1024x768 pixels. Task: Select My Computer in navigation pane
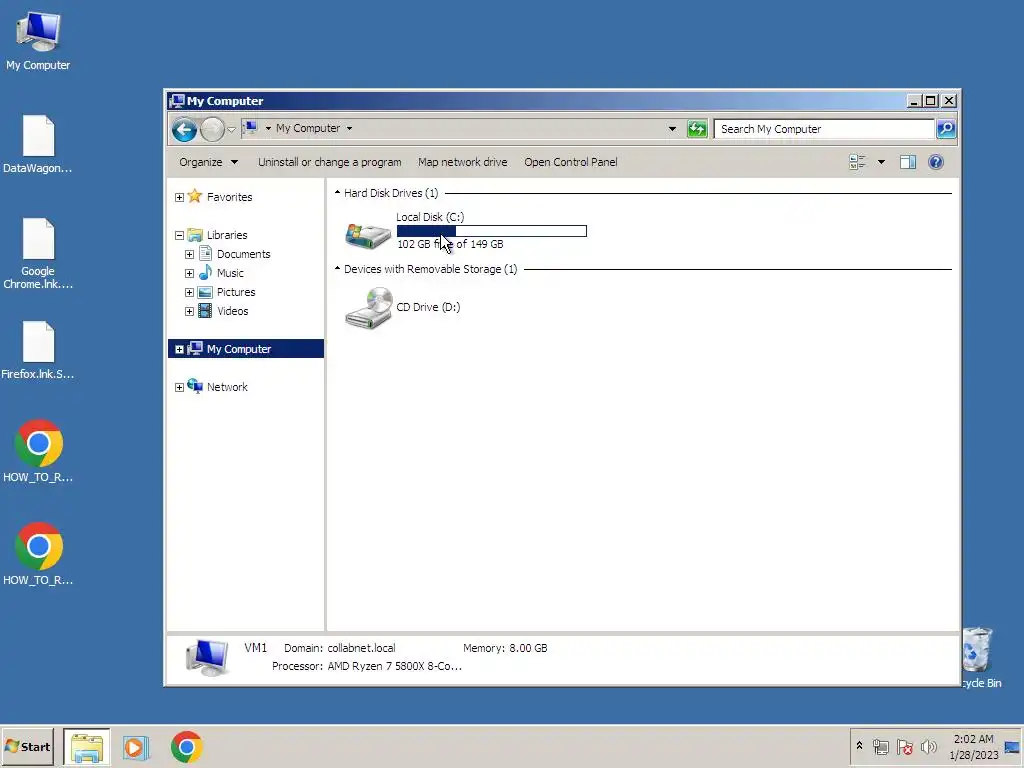point(238,349)
